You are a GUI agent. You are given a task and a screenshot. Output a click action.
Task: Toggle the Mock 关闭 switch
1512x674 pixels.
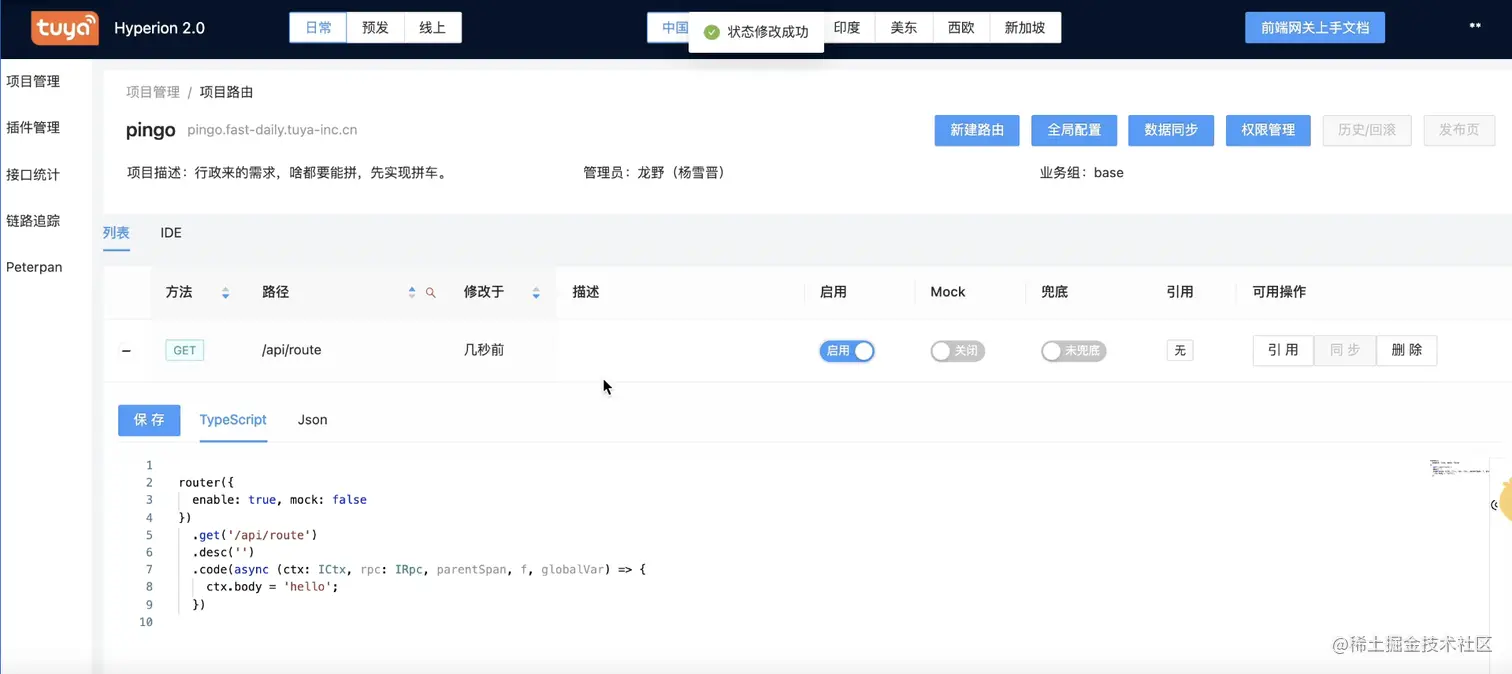click(x=957, y=351)
